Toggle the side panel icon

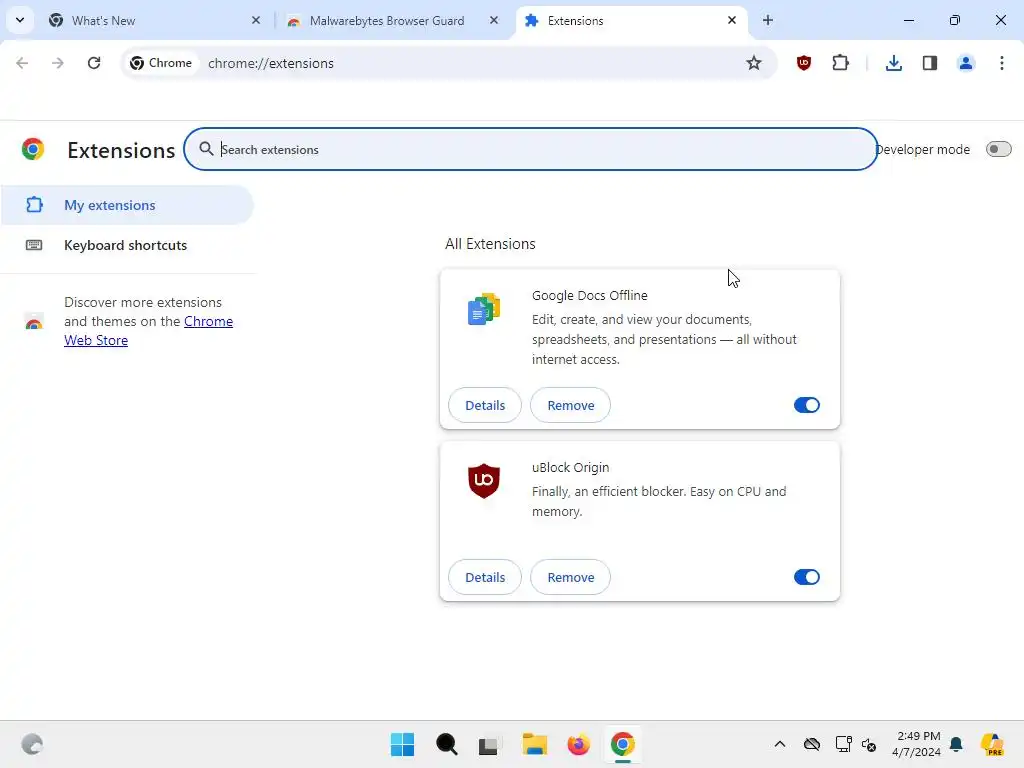(929, 63)
